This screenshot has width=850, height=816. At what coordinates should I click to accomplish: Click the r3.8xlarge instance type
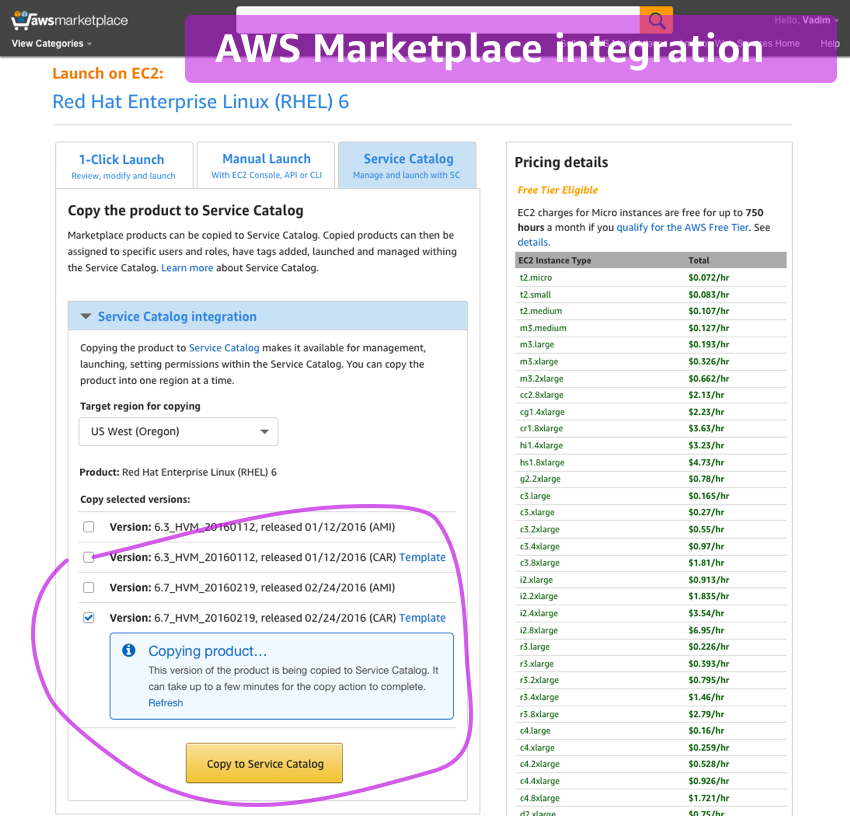pyautogui.click(x=539, y=714)
